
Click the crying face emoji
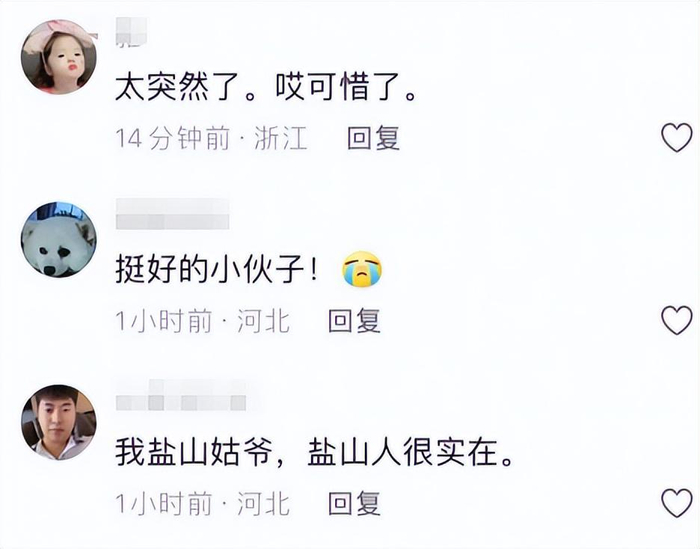coord(362,269)
